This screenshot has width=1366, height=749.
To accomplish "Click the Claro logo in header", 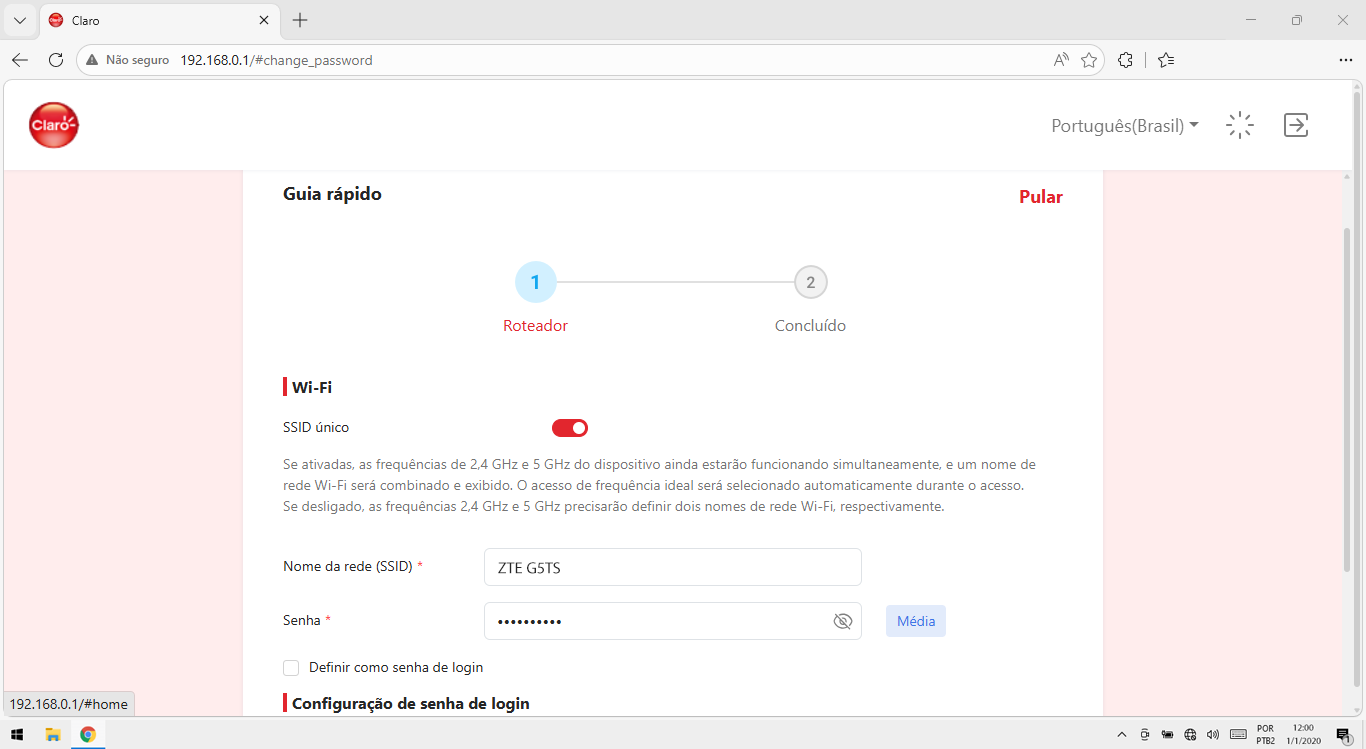I will [x=54, y=125].
